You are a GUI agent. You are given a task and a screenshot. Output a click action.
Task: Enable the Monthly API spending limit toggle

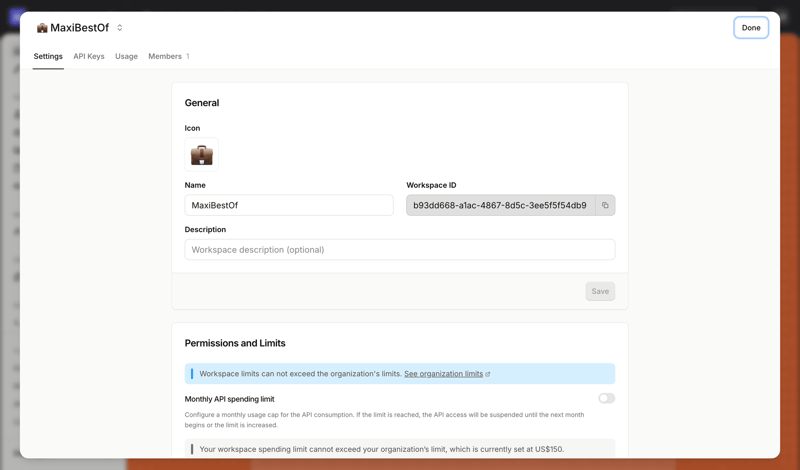point(606,398)
